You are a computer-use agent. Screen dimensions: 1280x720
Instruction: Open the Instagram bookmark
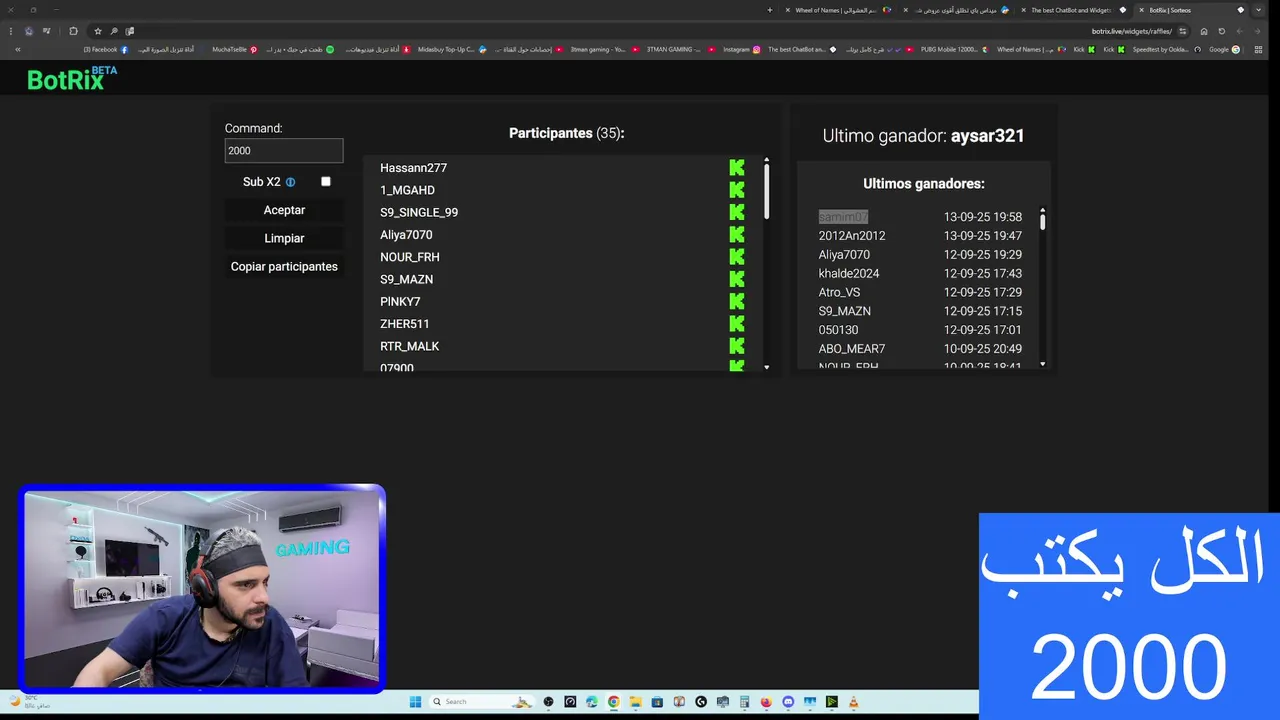[741, 49]
